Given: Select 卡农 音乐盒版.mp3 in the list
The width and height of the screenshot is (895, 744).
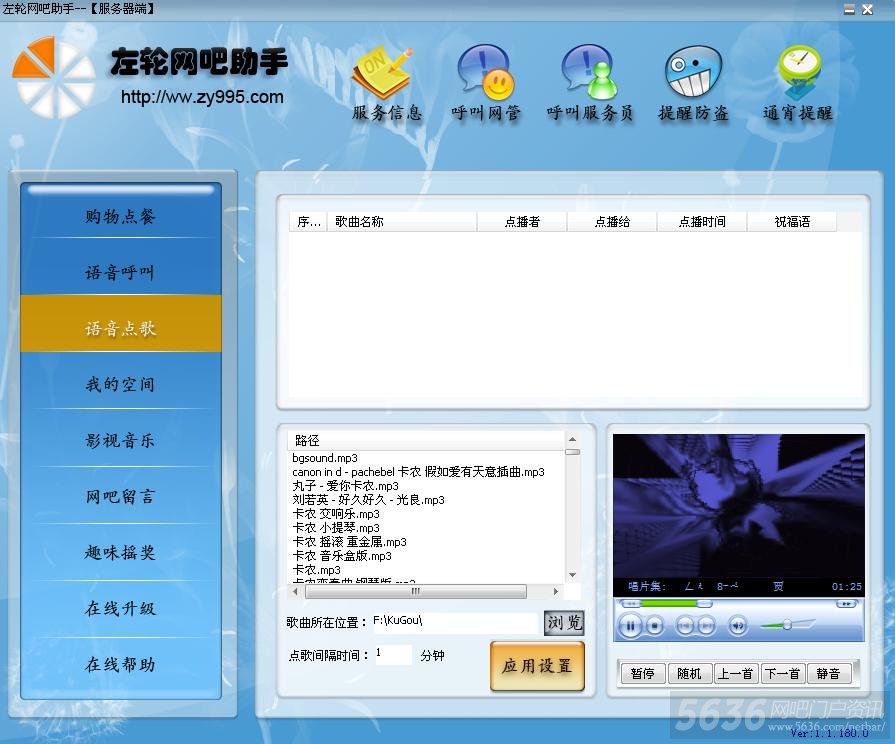Looking at the screenshot, I should click(342, 556).
